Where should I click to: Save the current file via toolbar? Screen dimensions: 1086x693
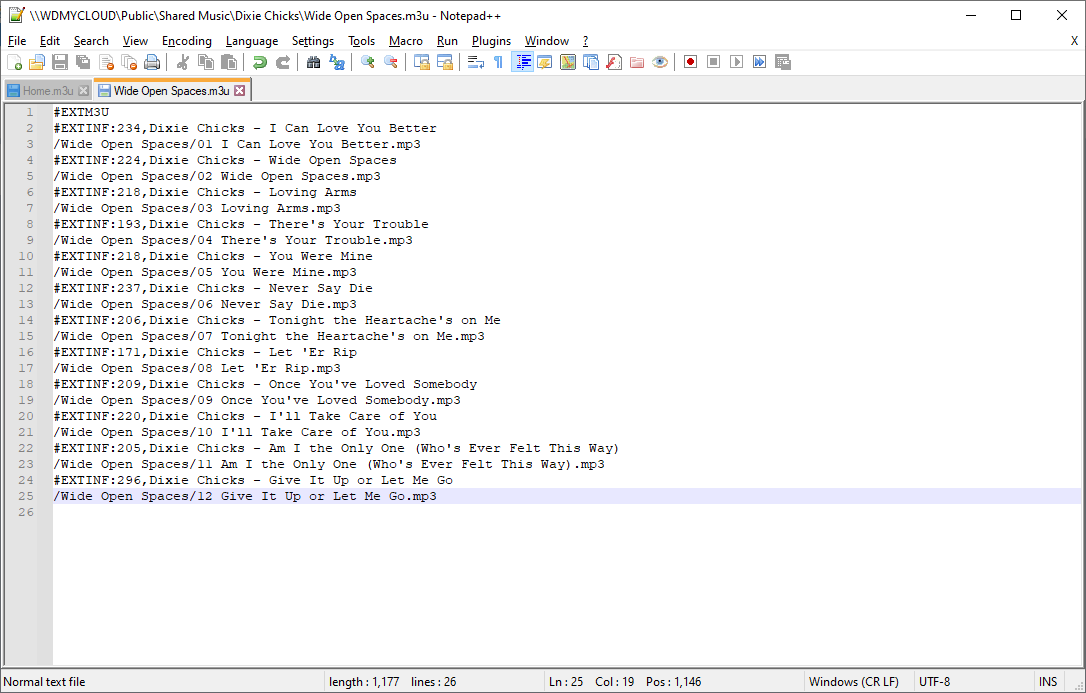click(x=60, y=62)
